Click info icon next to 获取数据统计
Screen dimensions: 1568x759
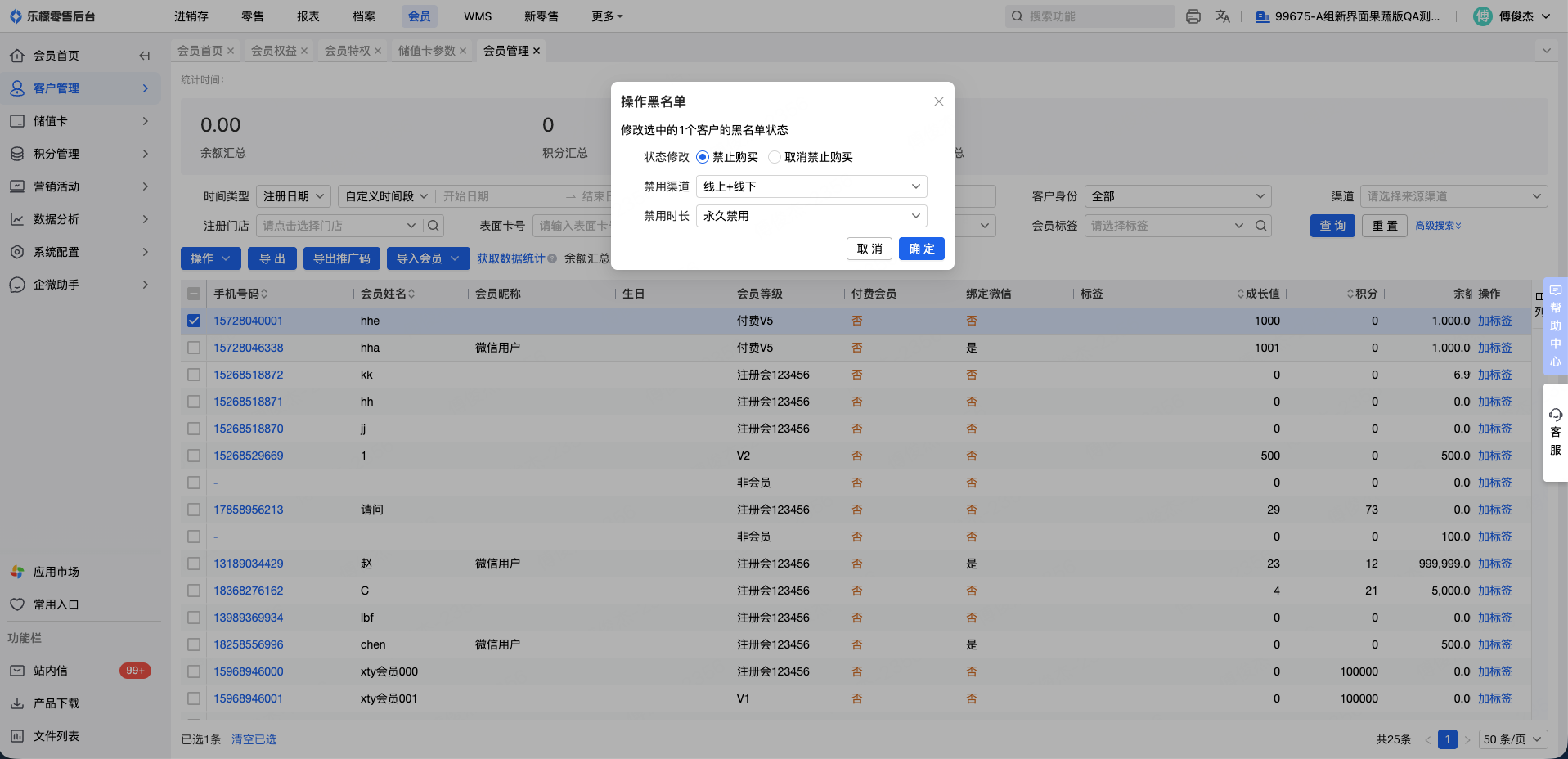click(552, 258)
